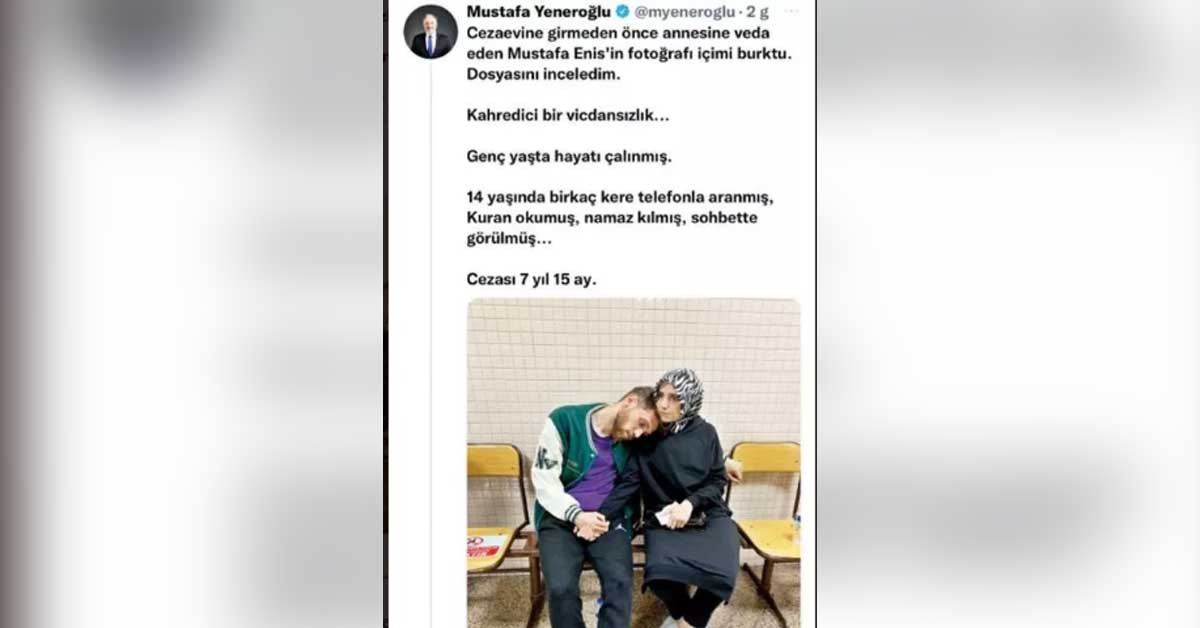The width and height of the screenshot is (1200, 628).
Task: Click the '2 g' tweet timestamp
Action: tap(759, 12)
